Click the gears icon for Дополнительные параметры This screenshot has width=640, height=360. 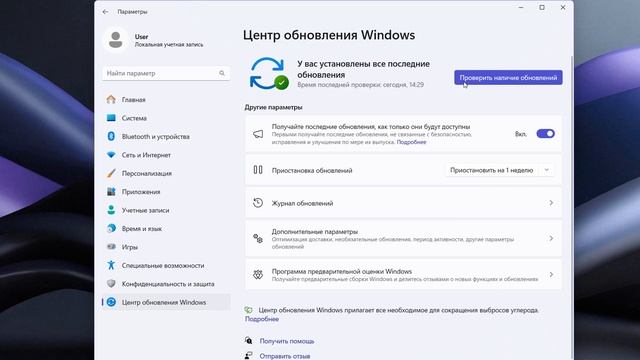(x=258, y=238)
